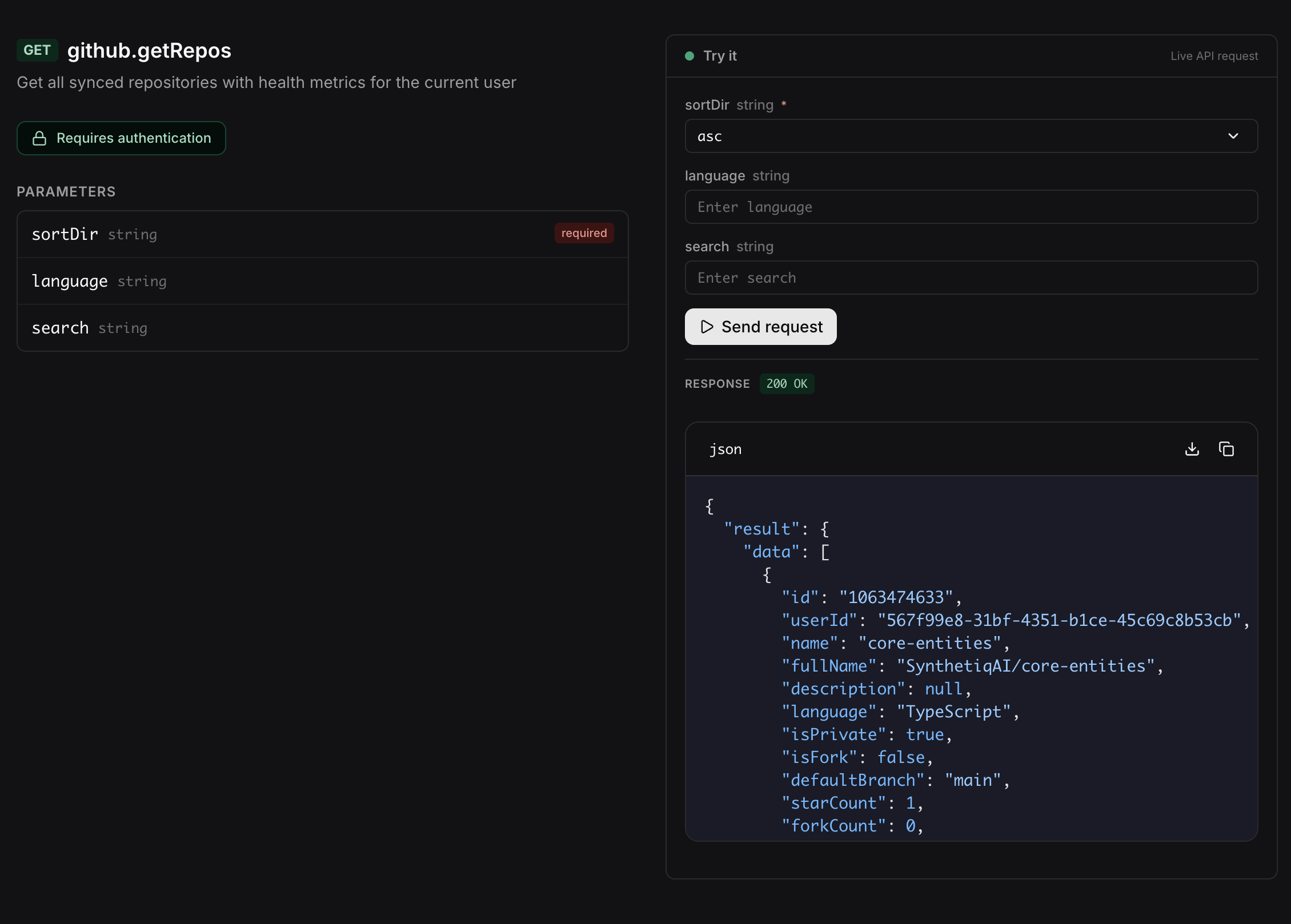The width and height of the screenshot is (1291, 924).
Task: Click the RESPONSE section label
Action: [x=717, y=384]
